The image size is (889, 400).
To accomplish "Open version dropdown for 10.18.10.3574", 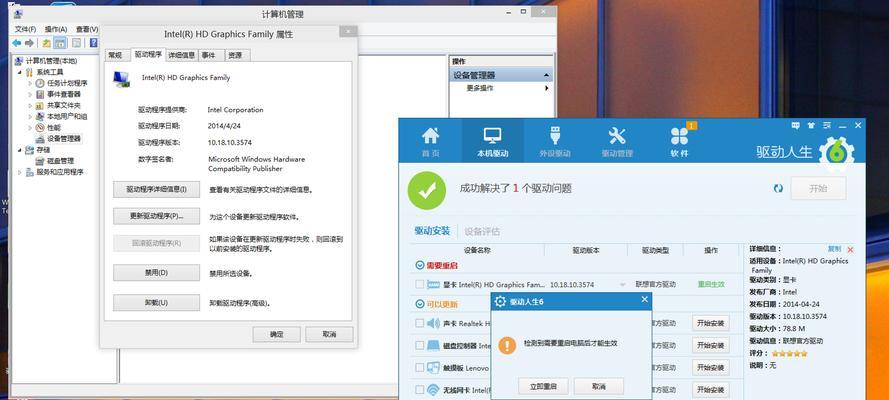I will coord(623,284).
